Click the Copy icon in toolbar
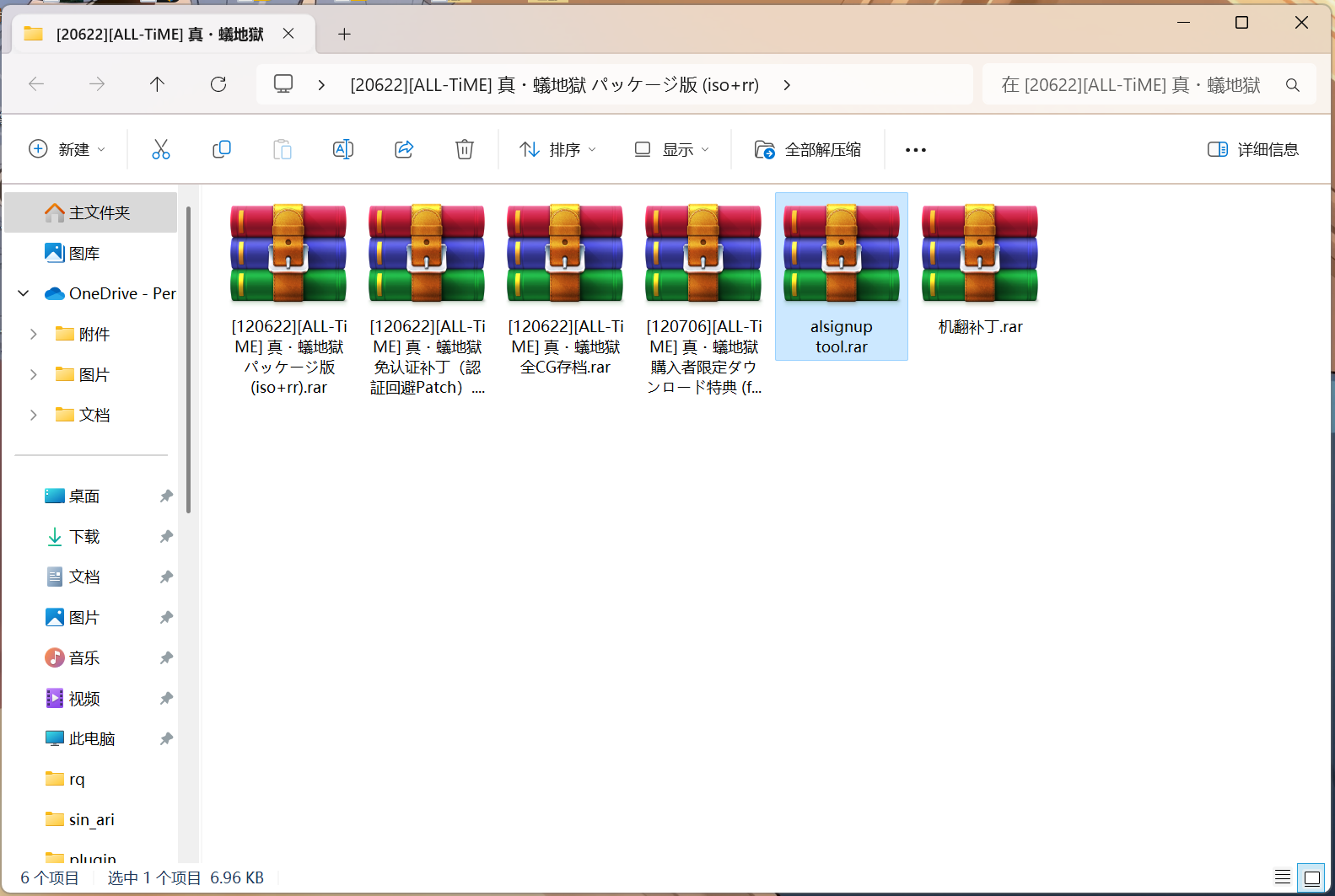 (222, 149)
